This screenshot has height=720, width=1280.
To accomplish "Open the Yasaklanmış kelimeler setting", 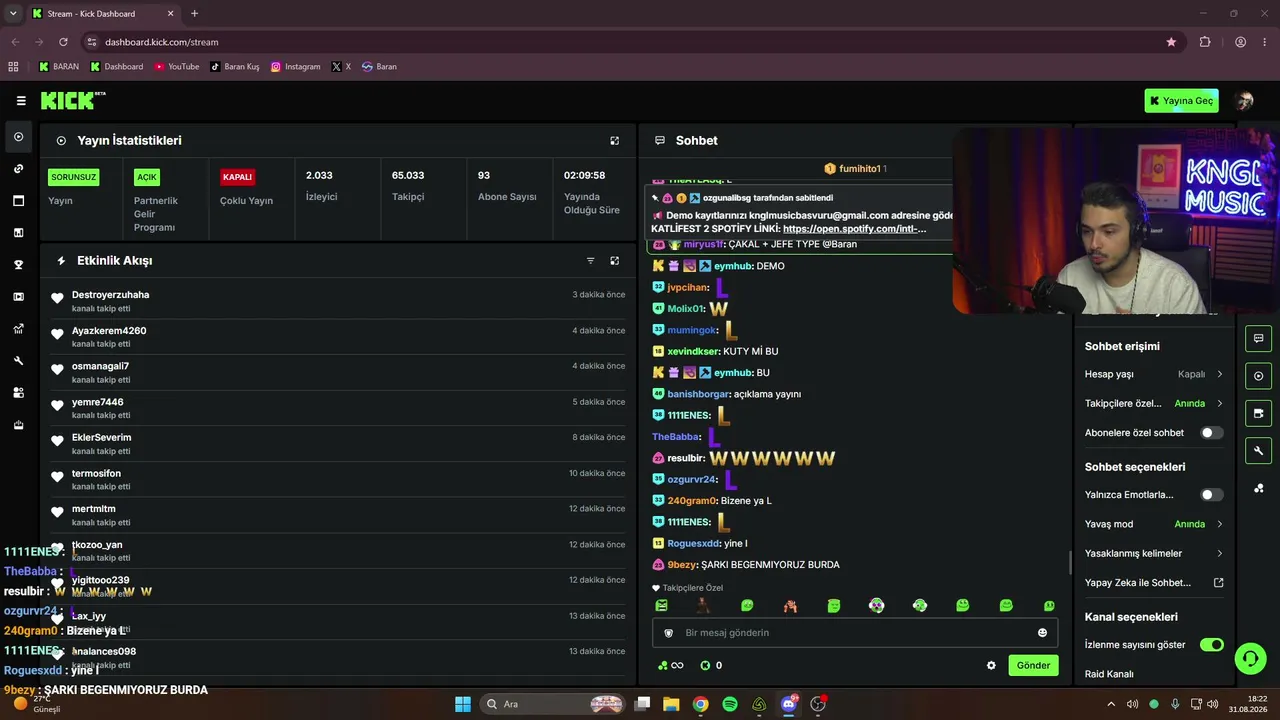I will (x=1154, y=553).
